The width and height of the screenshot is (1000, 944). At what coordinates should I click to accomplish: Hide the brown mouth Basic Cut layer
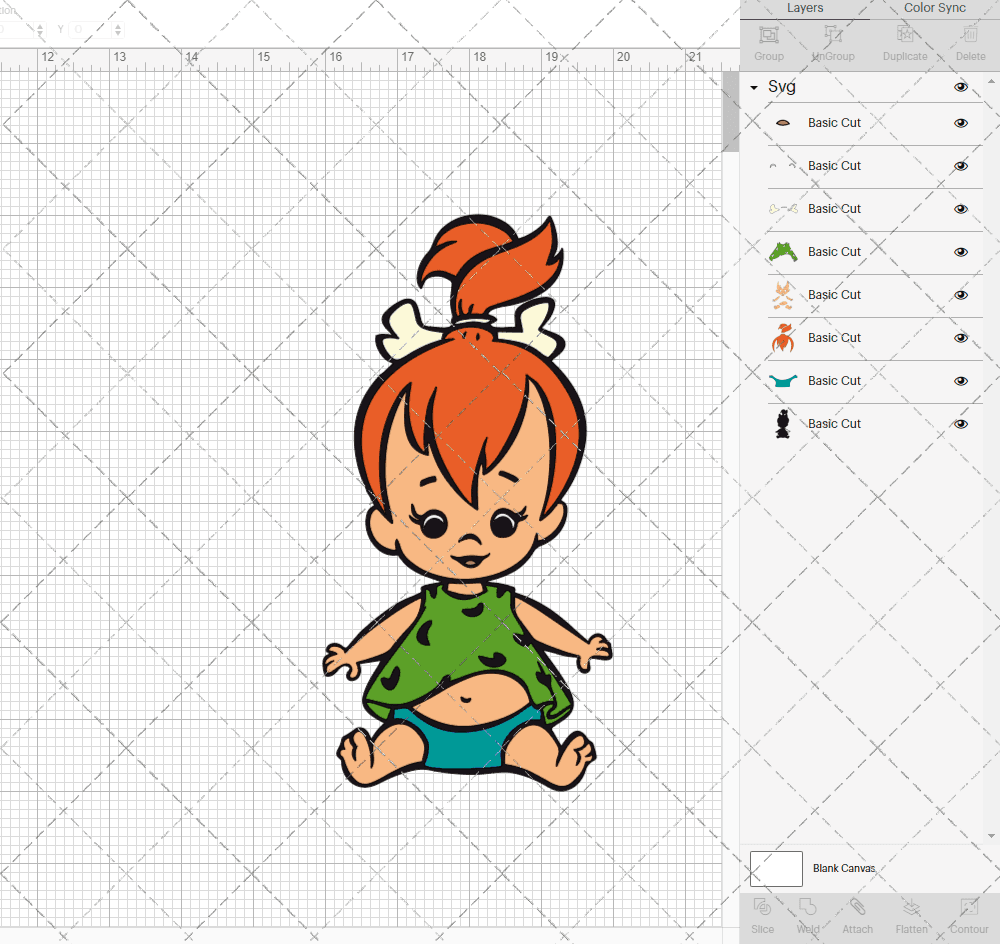click(960, 123)
